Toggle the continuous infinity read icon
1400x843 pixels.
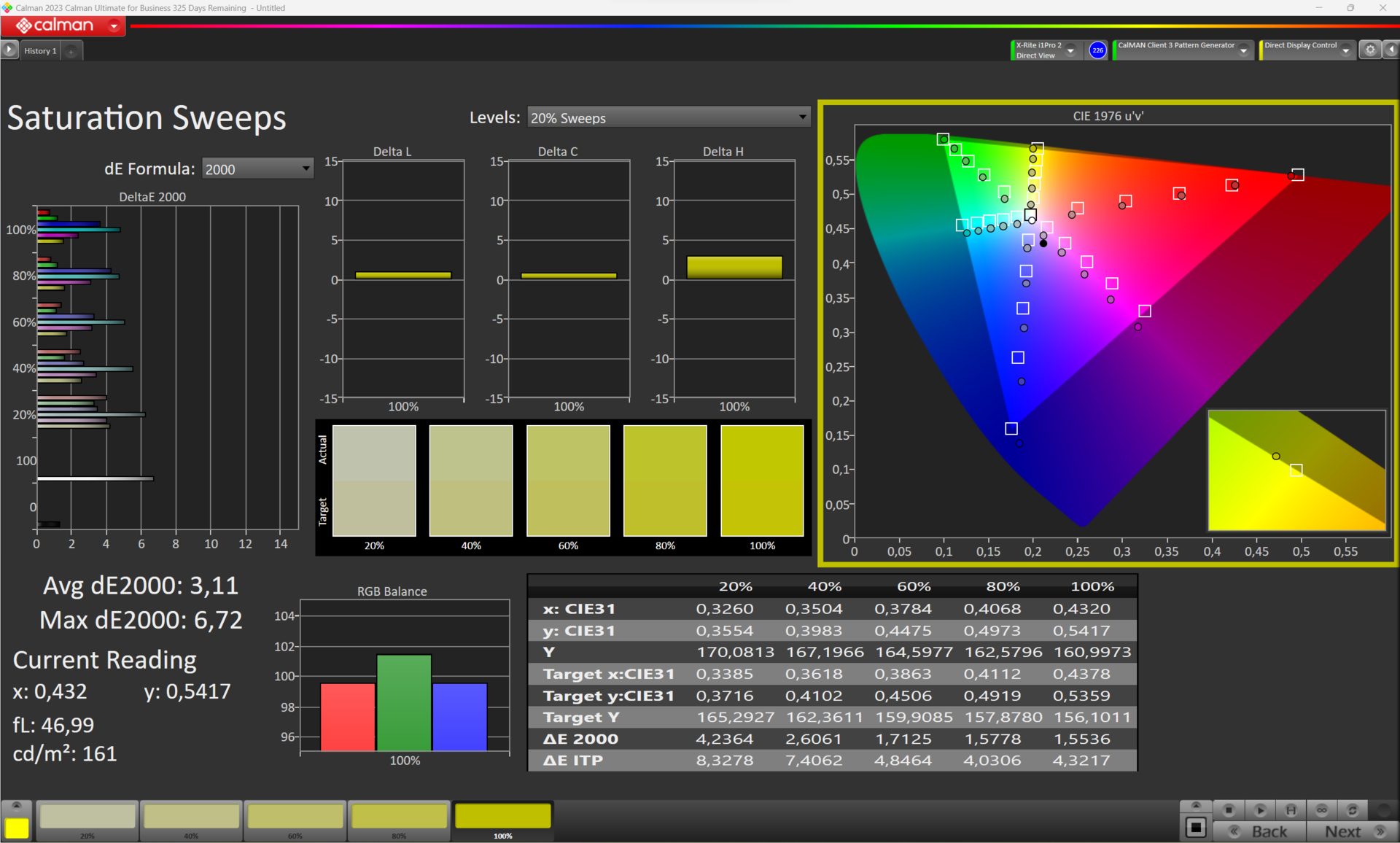(1322, 810)
